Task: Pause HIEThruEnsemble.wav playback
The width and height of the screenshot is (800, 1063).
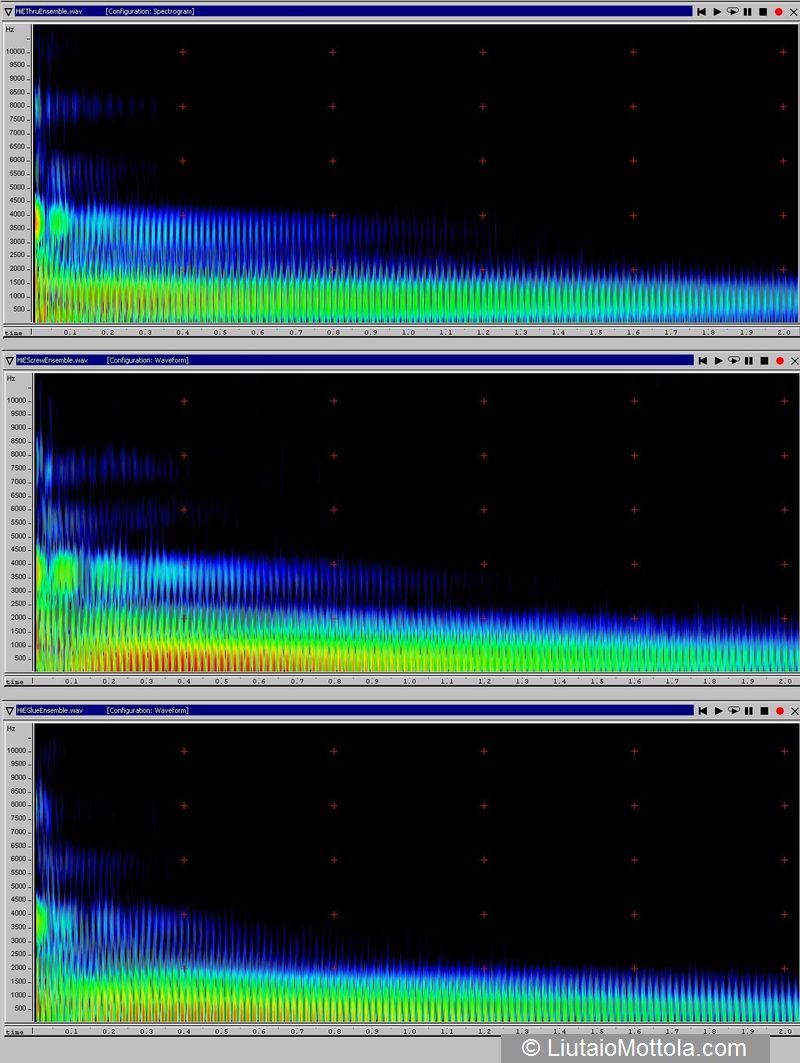Action: tap(748, 12)
